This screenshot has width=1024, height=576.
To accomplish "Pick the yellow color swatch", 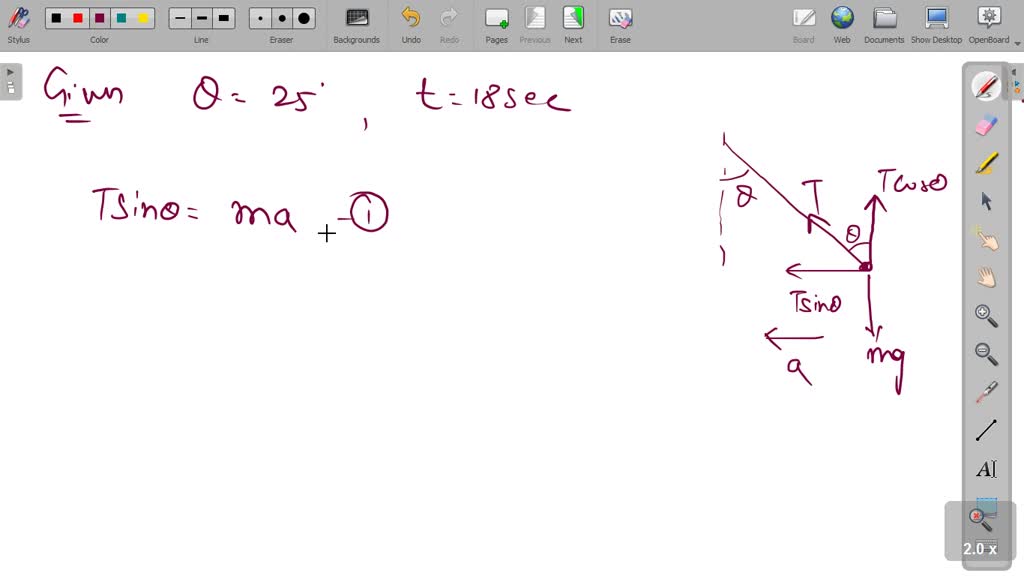I will [x=143, y=17].
